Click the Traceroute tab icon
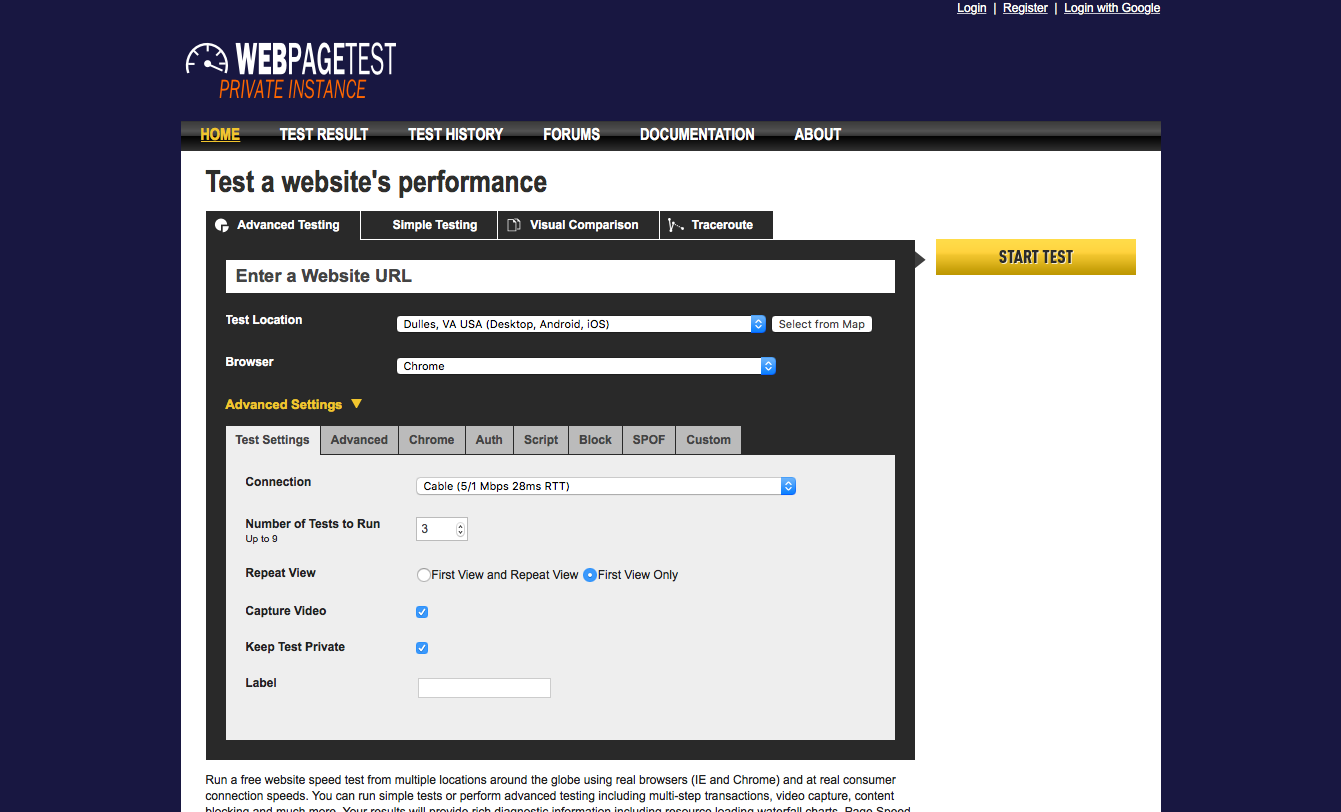This screenshot has height=812, width=1341. pyautogui.click(x=676, y=225)
